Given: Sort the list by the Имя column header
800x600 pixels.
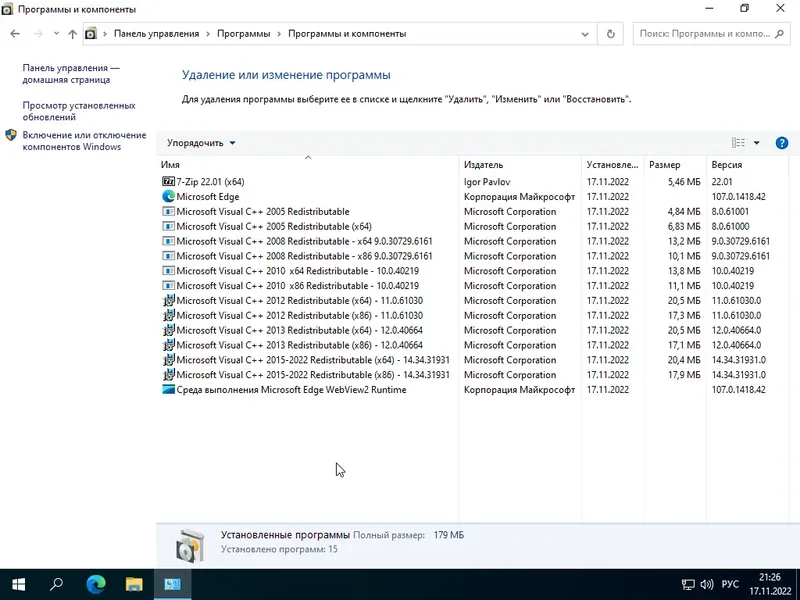Looking at the screenshot, I should pyautogui.click(x=308, y=164).
